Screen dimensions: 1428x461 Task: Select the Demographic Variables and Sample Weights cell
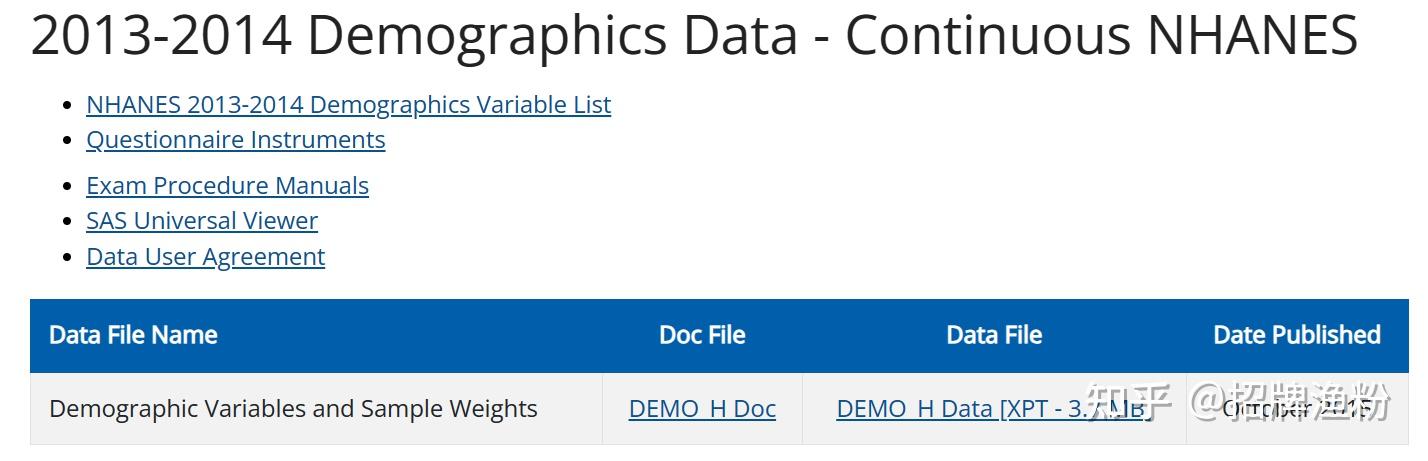[x=293, y=409]
